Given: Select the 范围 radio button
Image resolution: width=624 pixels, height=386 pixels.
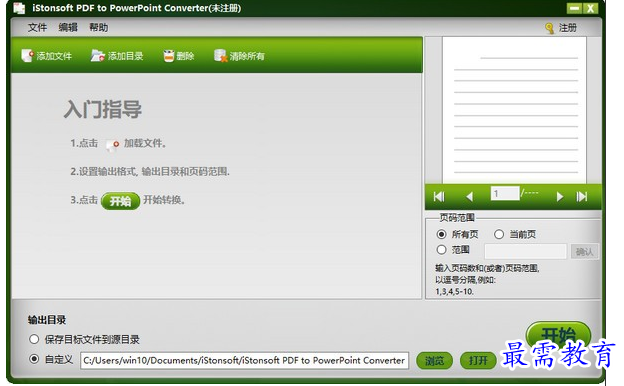Looking at the screenshot, I should pos(441,250).
